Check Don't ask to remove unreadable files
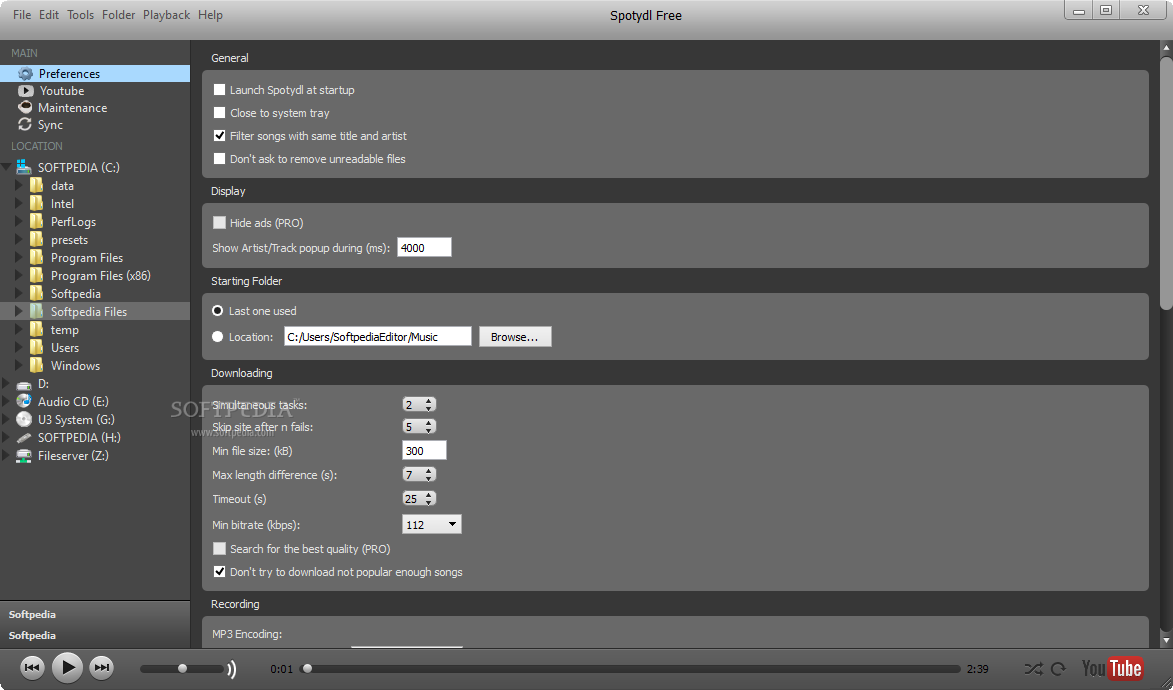Image resolution: width=1173 pixels, height=690 pixels. (219, 159)
